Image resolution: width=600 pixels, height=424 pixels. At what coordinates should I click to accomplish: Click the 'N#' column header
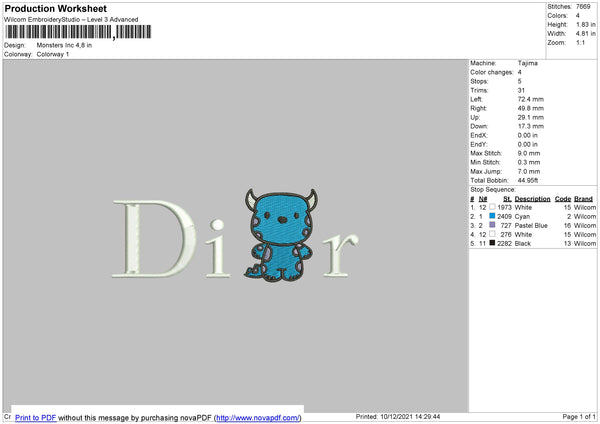(x=483, y=199)
